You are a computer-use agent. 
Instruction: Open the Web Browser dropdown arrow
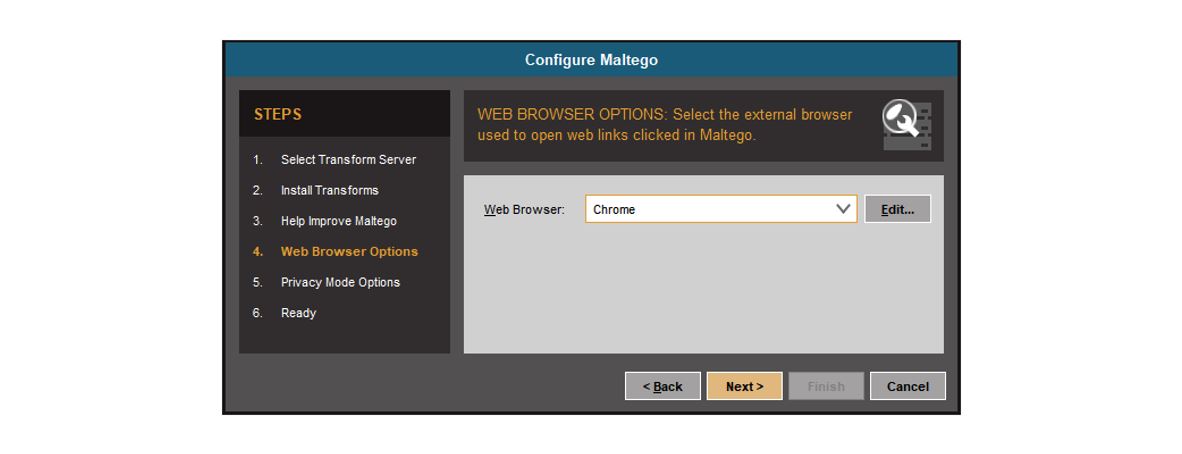(x=844, y=210)
